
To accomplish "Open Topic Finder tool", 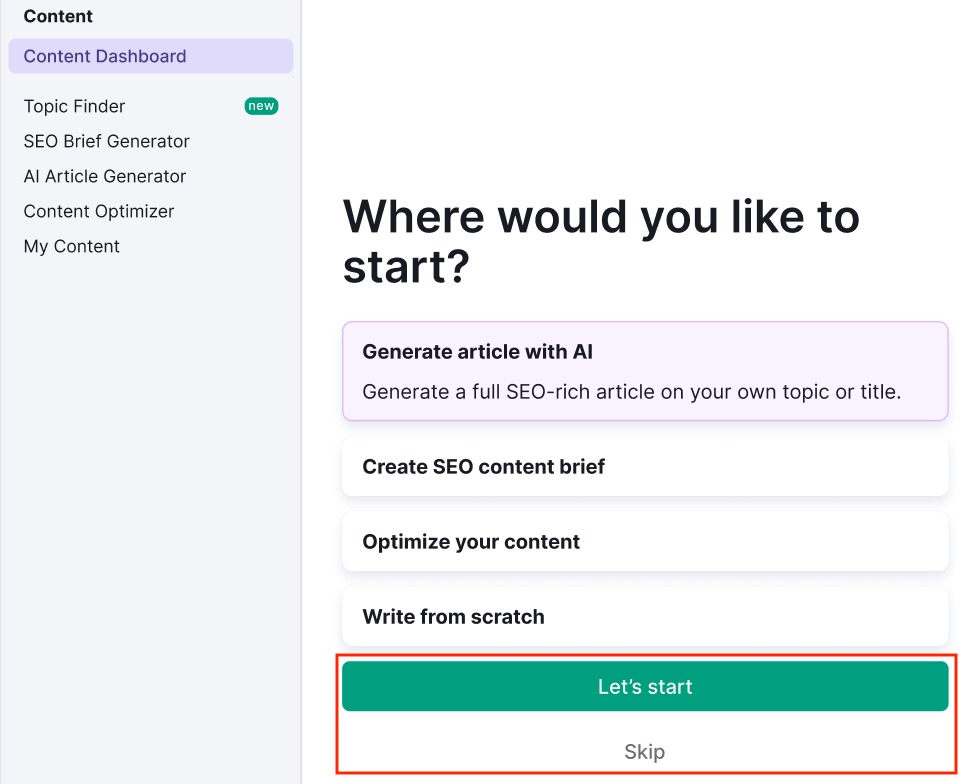I will click(x=75, y=106).
